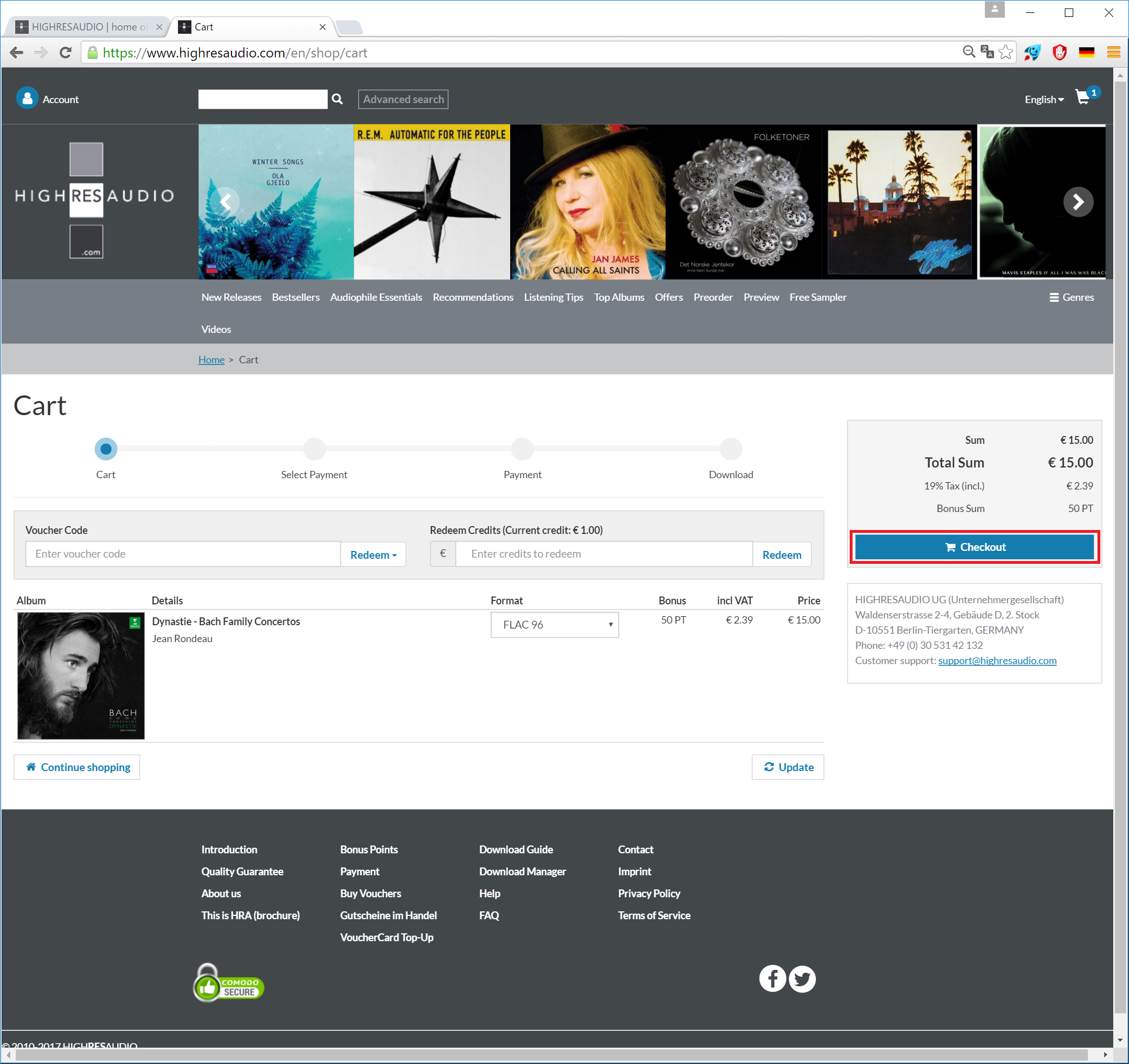Click the Update cart button
This screenshot has width=1129, height=1064.
788,767
